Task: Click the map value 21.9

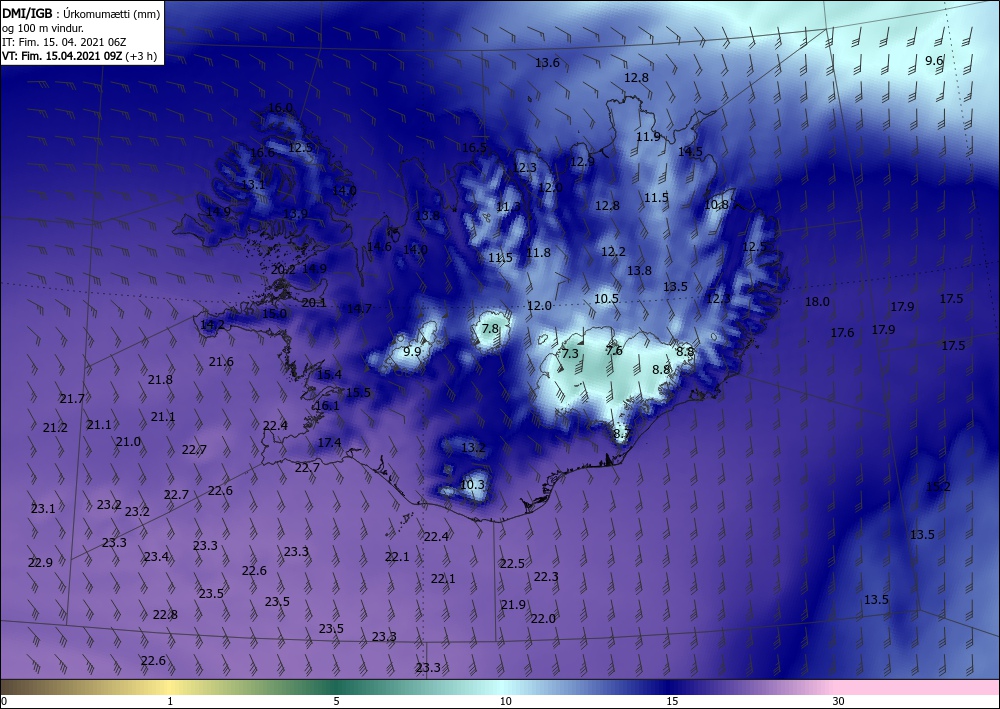Action: [513, 605]
